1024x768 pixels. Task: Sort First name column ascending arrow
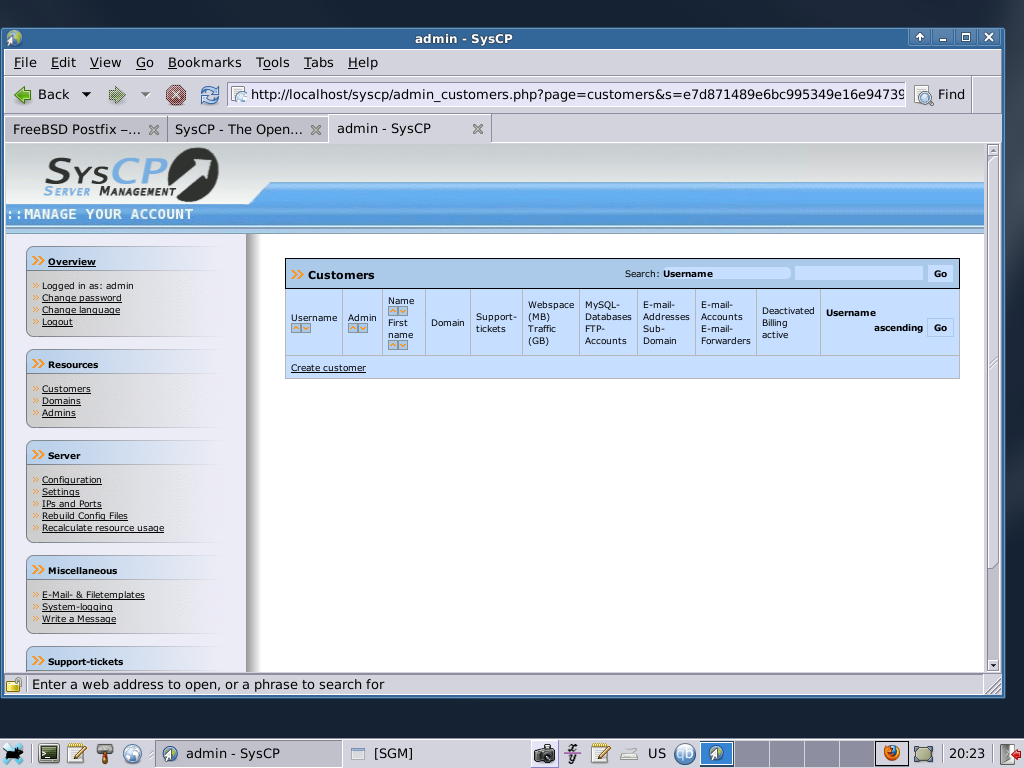click(x=392, y=345)
